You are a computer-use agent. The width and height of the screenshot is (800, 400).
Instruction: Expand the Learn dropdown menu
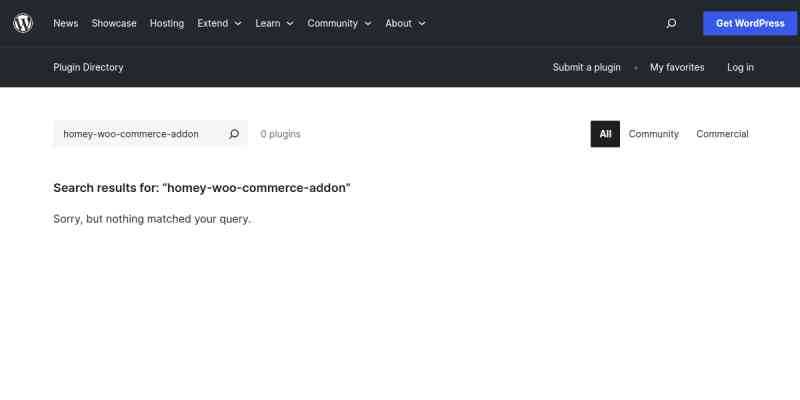click(x=274, y=23)
